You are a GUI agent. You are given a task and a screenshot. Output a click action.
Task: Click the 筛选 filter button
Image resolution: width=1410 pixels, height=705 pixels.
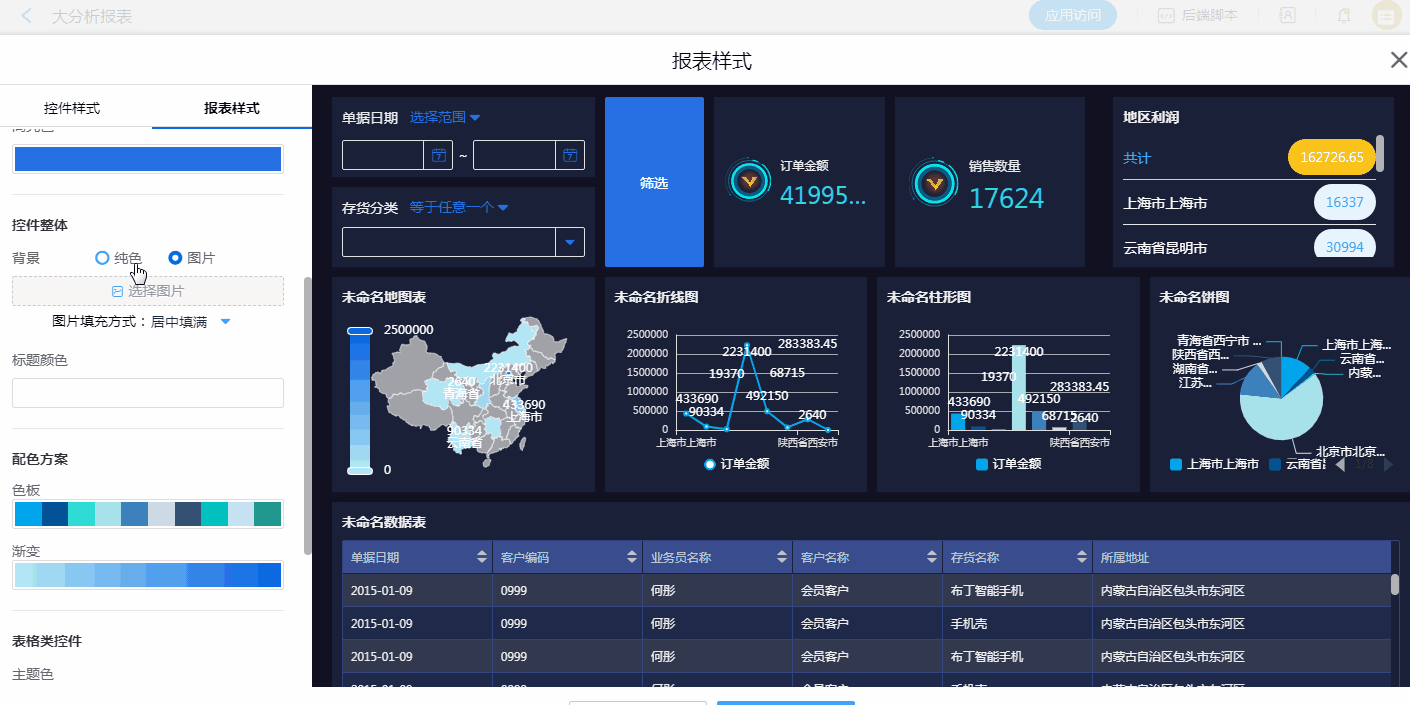[x=654, y=183]
